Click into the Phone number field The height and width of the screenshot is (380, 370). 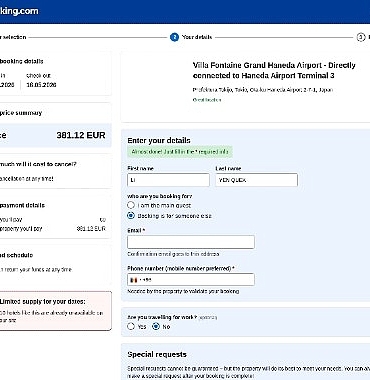(x=191, y=280)
